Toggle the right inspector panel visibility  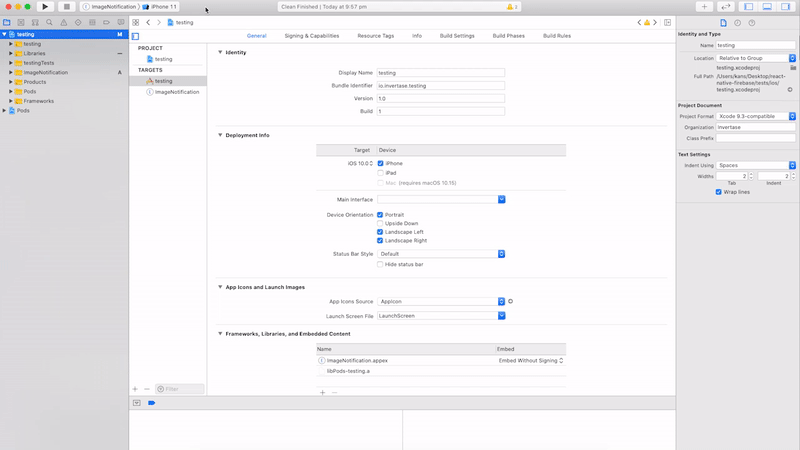[x=787, y=7]
